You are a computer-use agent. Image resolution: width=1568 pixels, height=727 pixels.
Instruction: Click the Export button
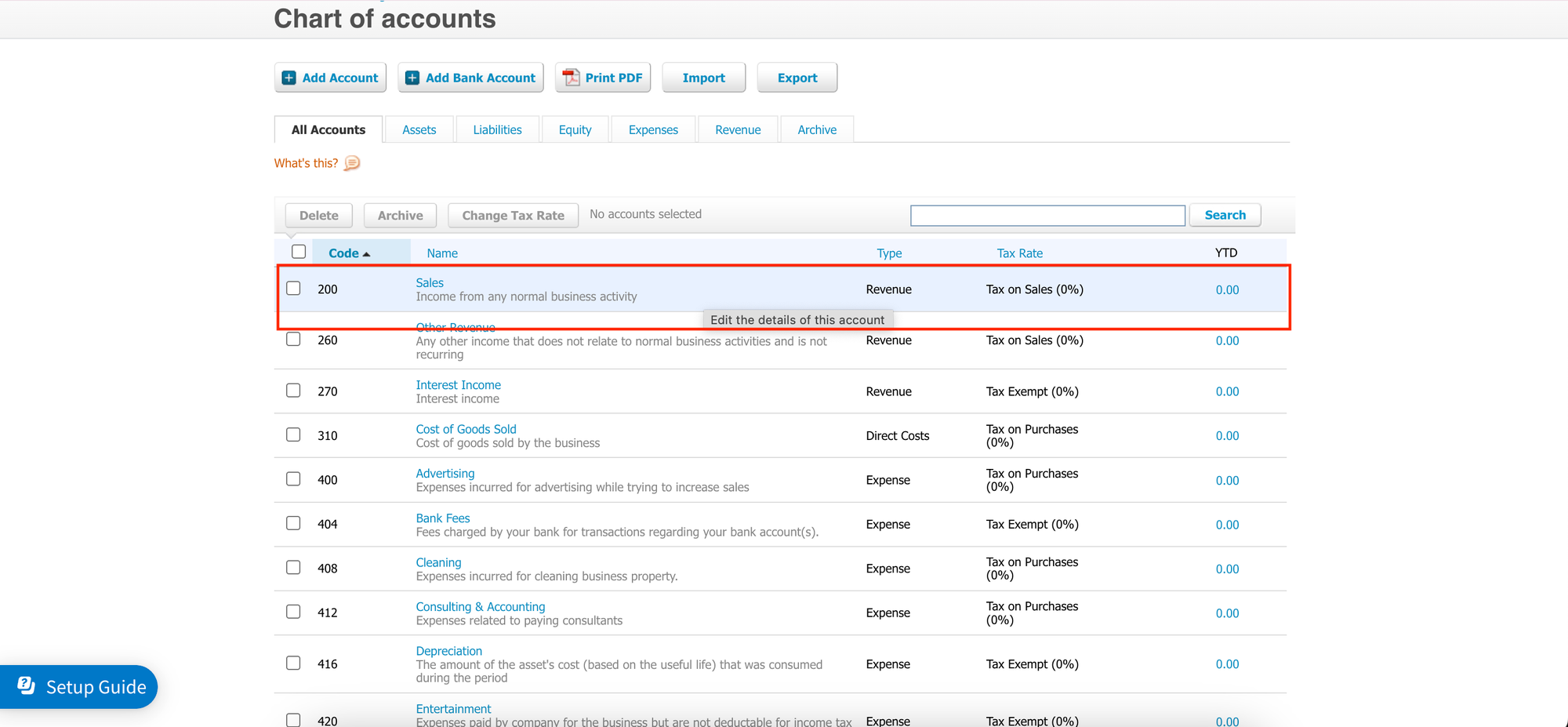797,78
